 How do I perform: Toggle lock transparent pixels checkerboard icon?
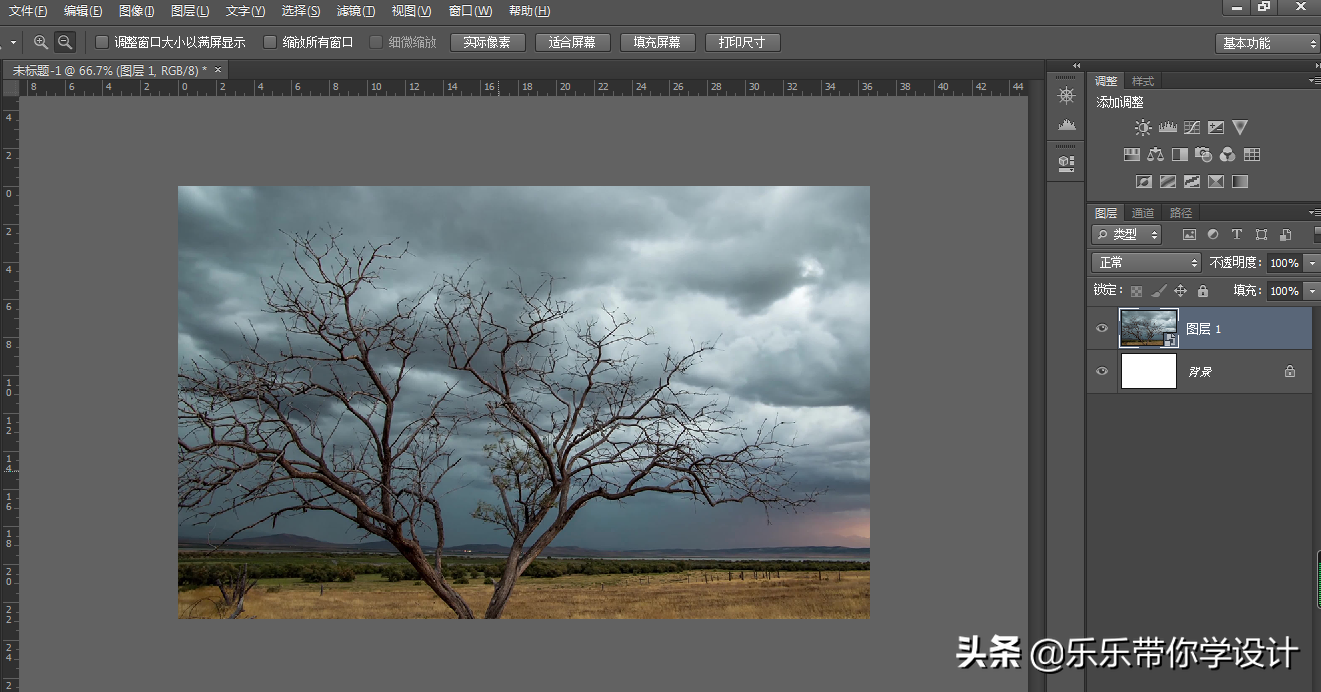[1136, 291]
